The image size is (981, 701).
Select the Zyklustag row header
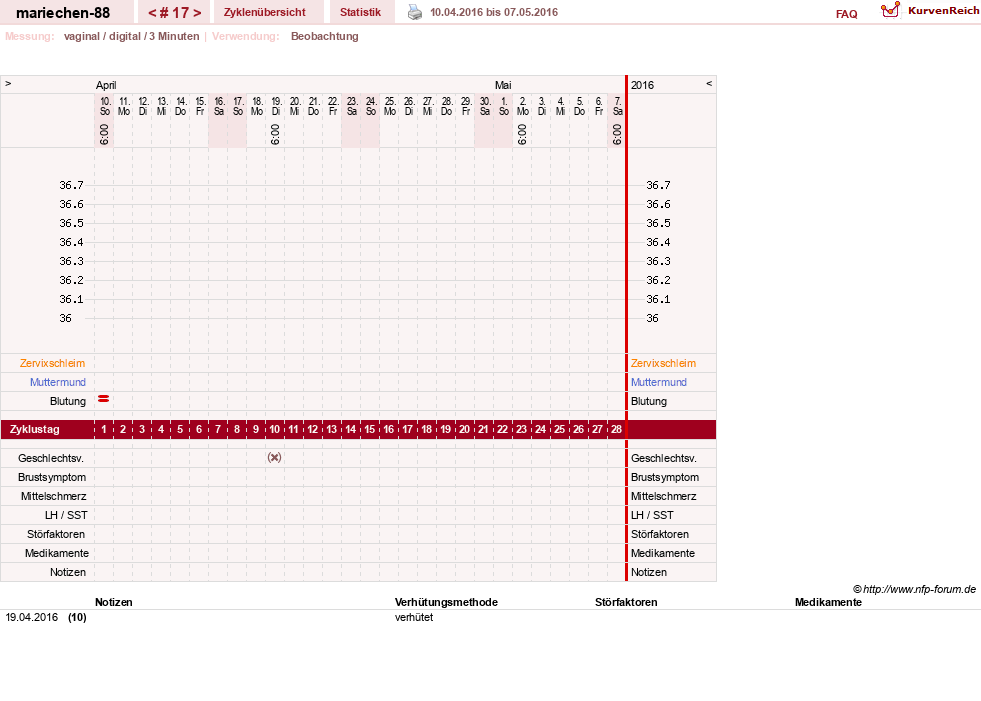pos(34,429)
